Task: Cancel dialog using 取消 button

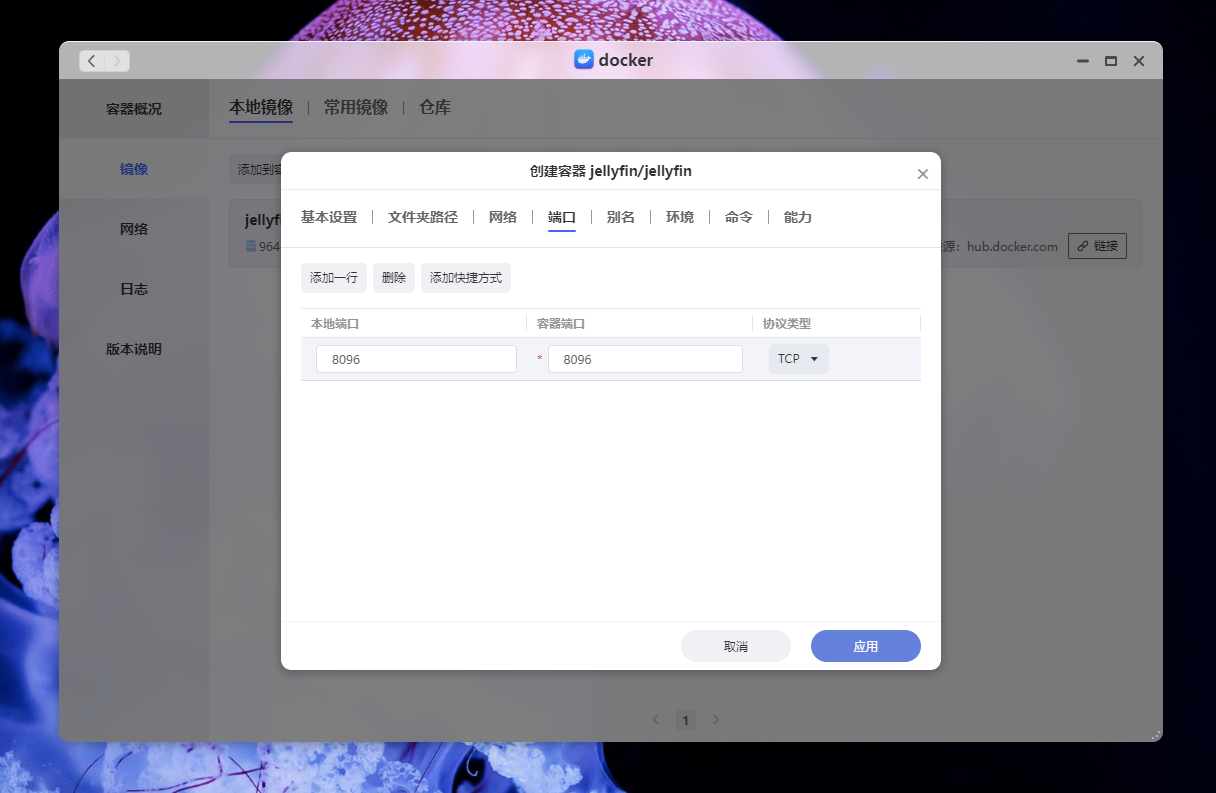Action: point(736,646)
